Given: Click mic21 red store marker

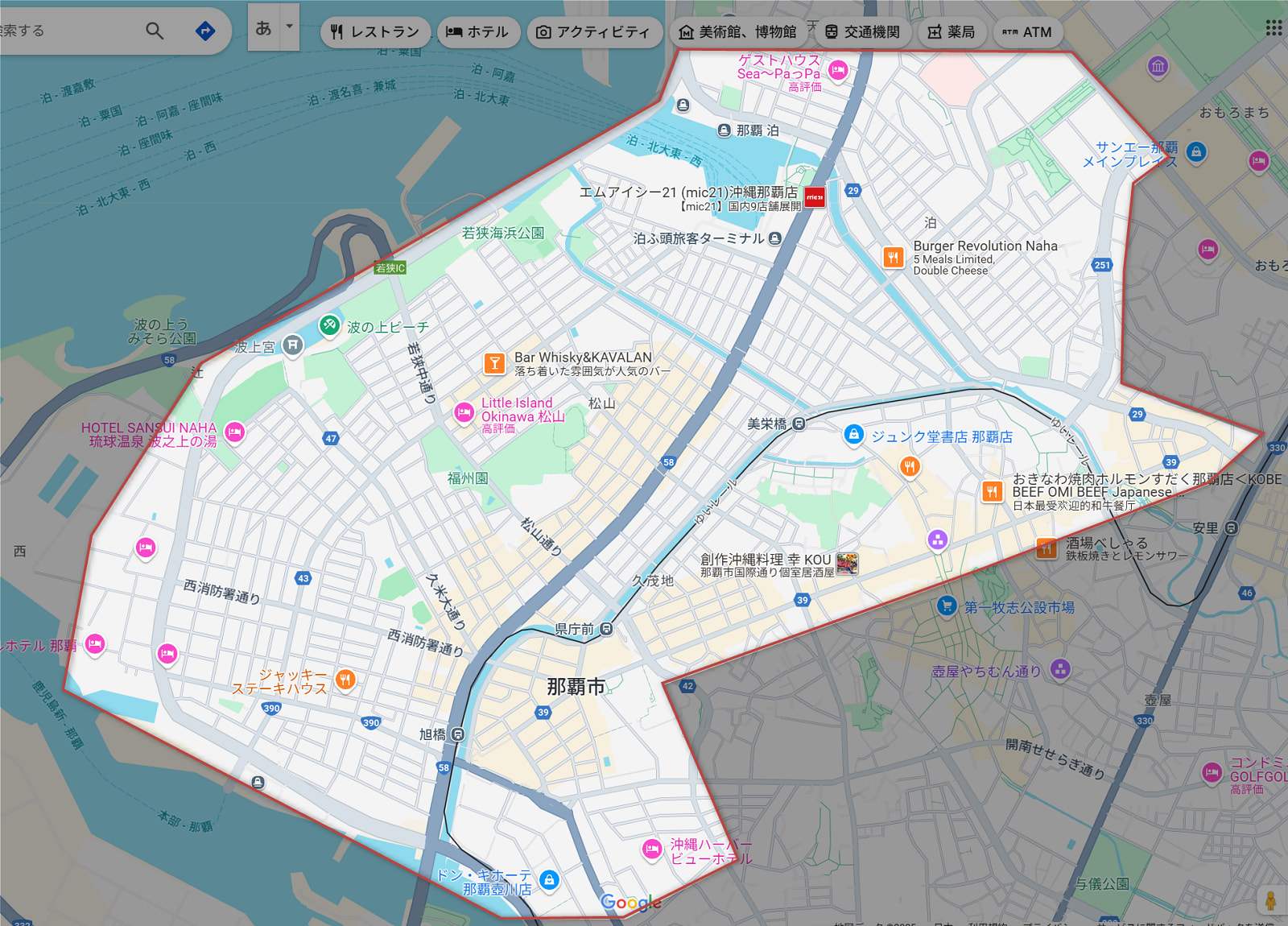Looking at the screenshot, I should pos(815,197).
